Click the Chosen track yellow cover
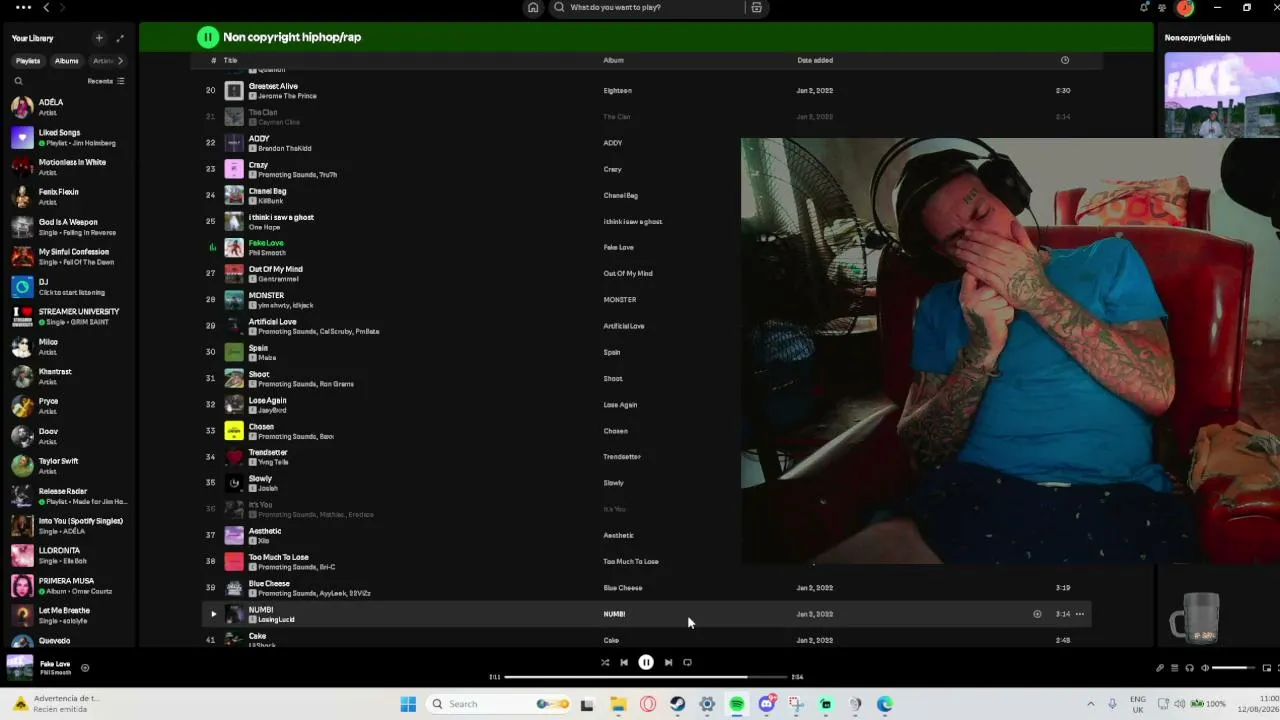 234,430
